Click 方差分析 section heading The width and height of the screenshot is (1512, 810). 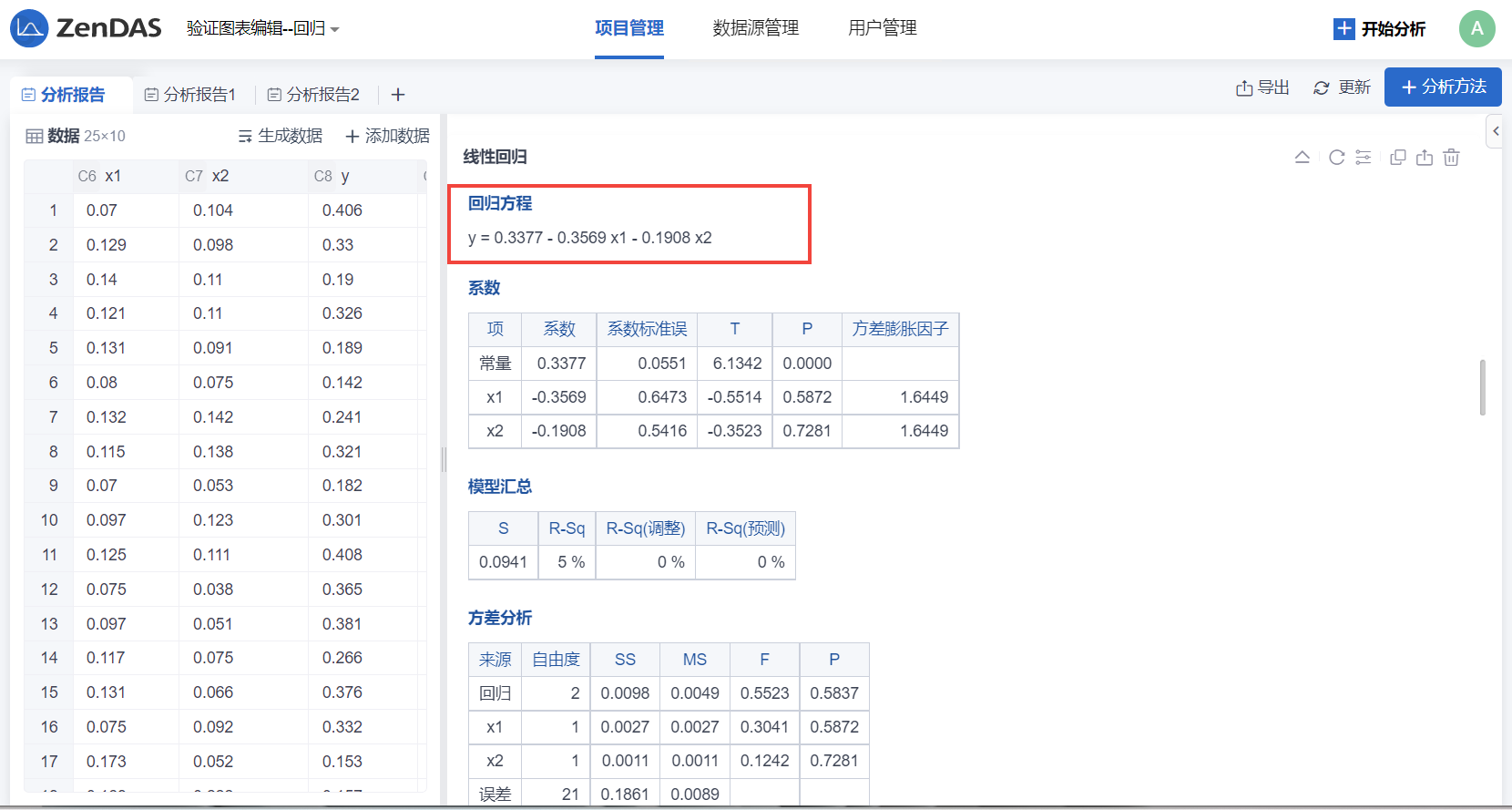pos(499,618)
